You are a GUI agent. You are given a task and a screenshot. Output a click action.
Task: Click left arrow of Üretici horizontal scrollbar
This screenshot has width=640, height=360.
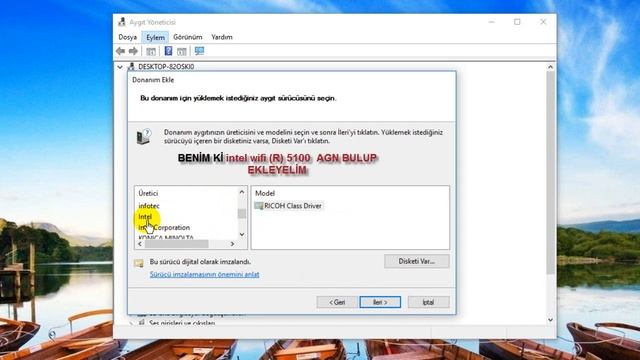(140, 244)
